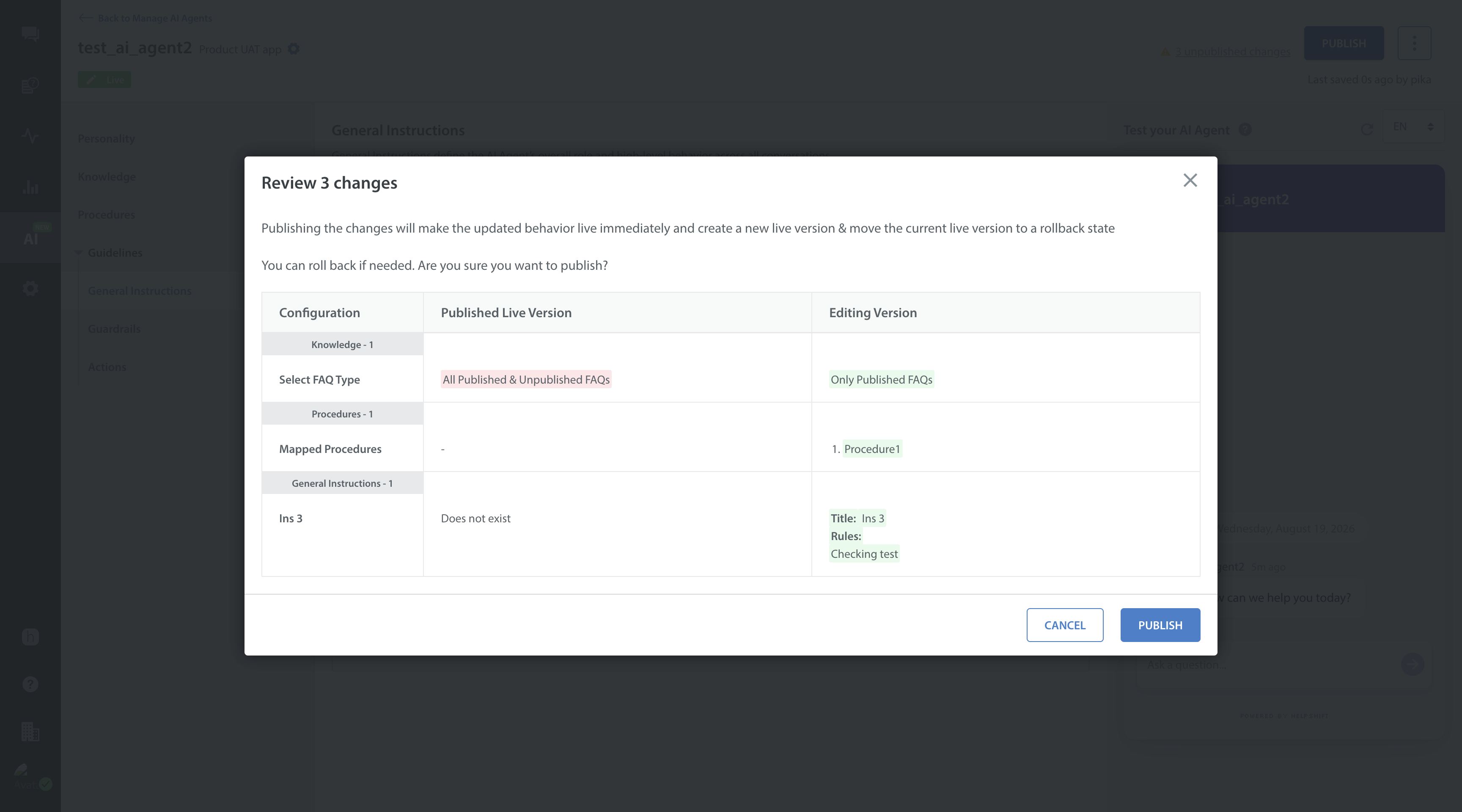The image size is (1462, 812).
Task: Click the 'All Published & Unpublished FAQs' value
Action: [526, 380]
